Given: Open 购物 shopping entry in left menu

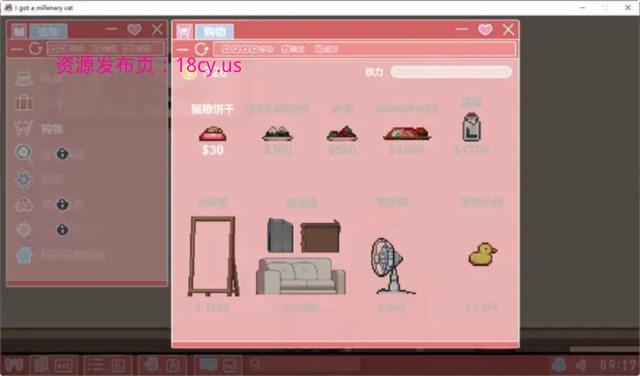Looking at the screenshot, I should [x=38, y=129].
